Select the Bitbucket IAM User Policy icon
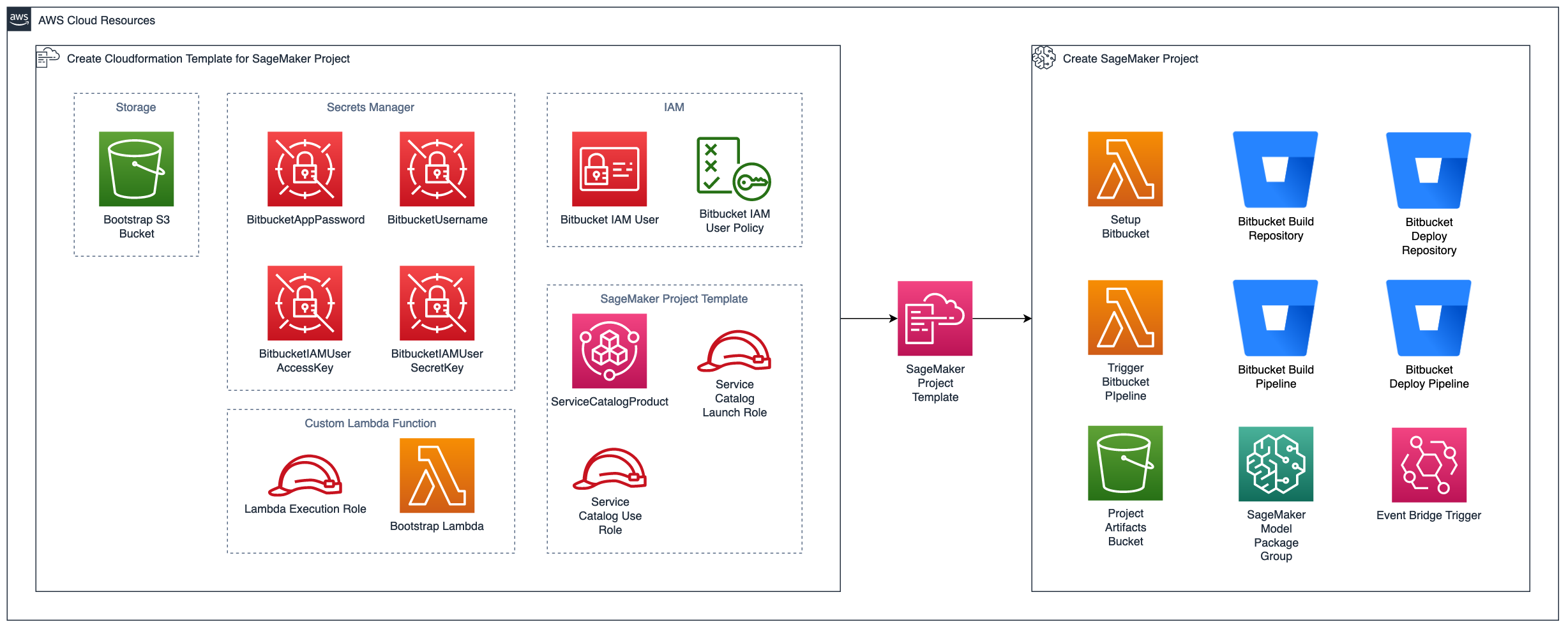 [734, 169]
